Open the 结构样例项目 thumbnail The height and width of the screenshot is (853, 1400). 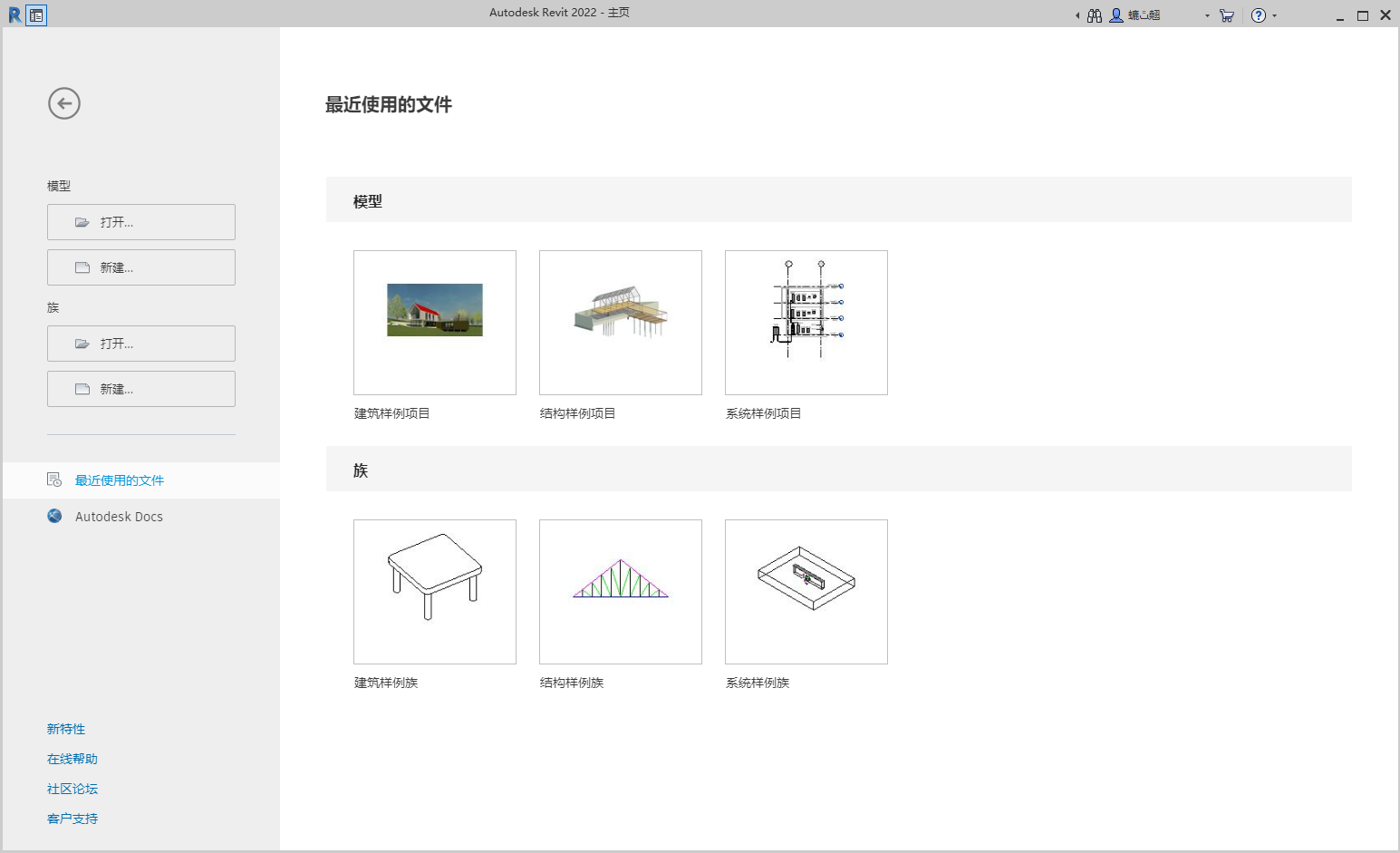621,323
